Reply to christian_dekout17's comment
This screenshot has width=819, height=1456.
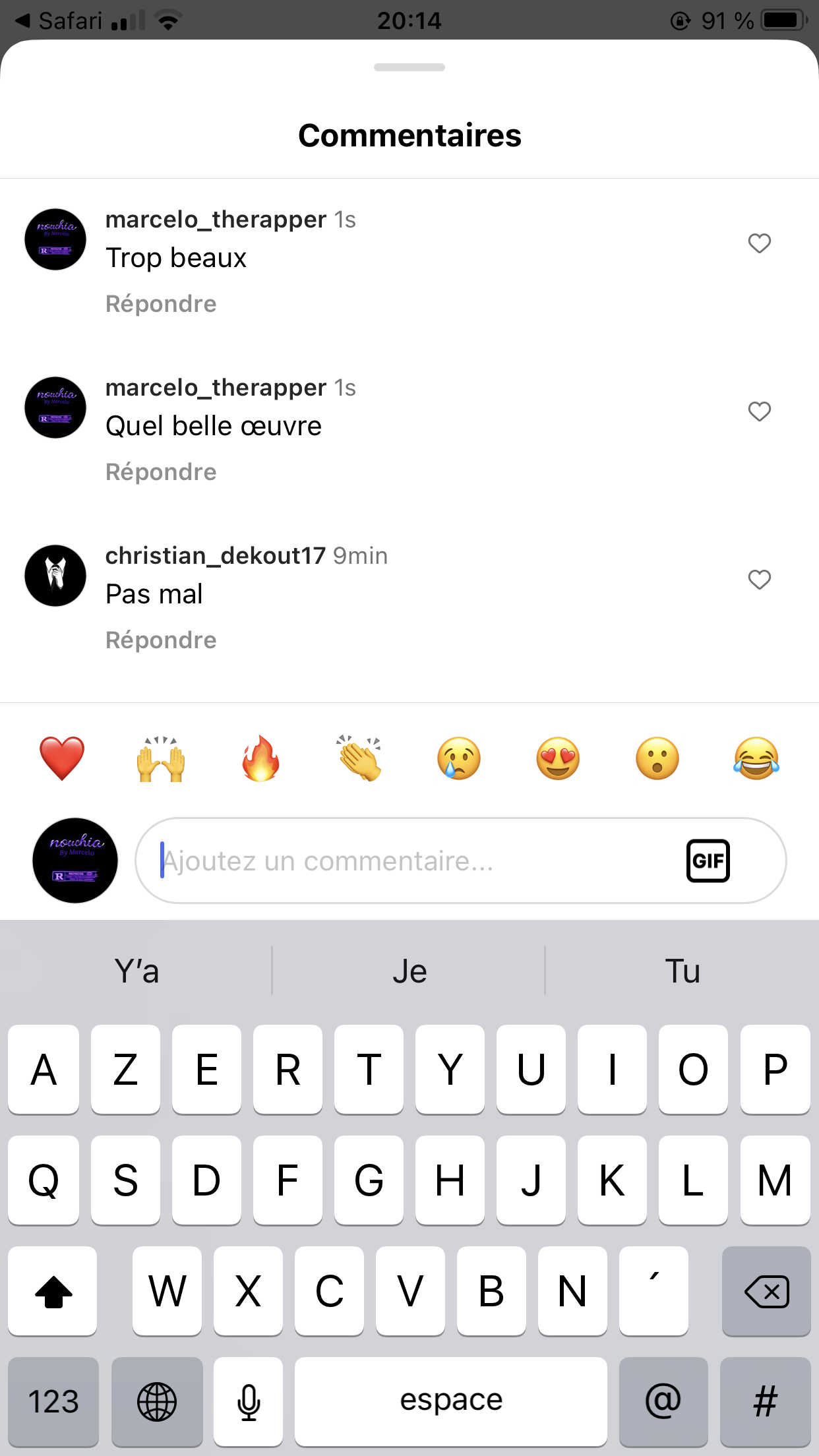161,640
